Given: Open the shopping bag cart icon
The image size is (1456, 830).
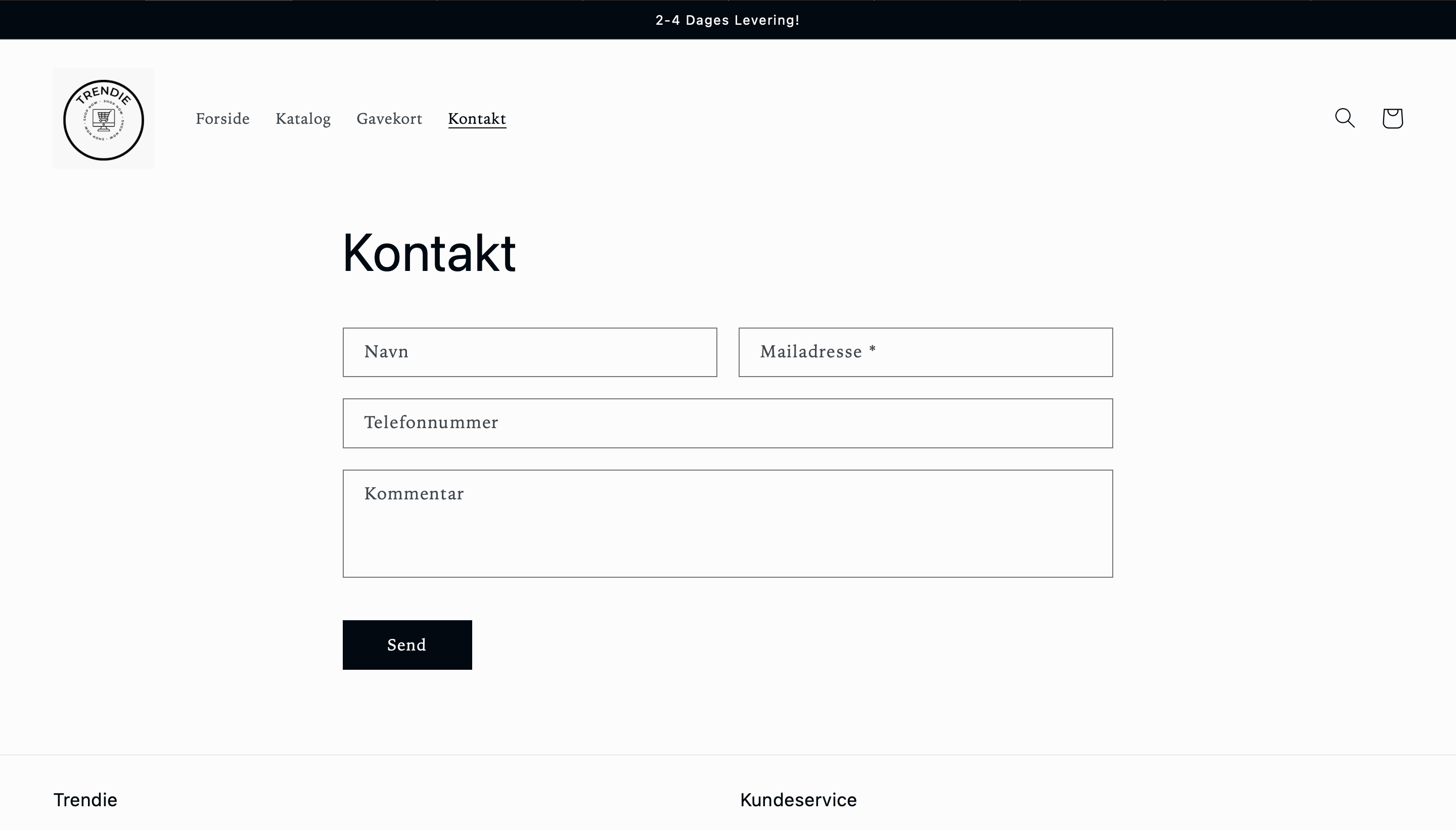Looking at the screenshot, I should [x=1392, y=118].
